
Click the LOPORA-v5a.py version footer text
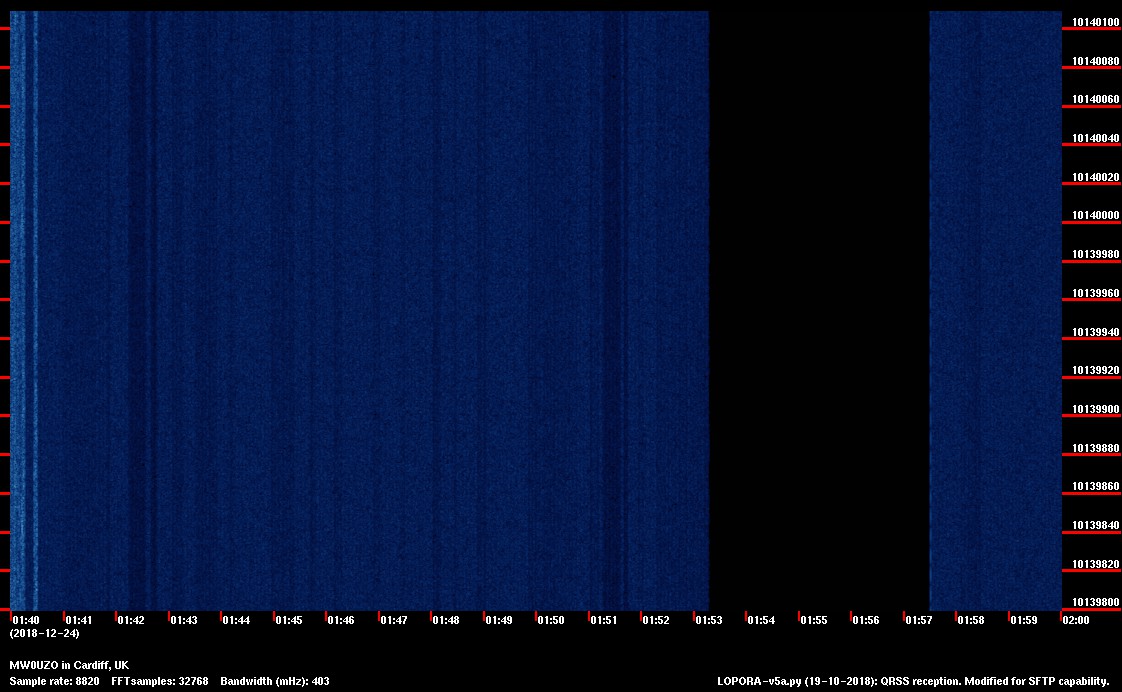coord(913,681)
